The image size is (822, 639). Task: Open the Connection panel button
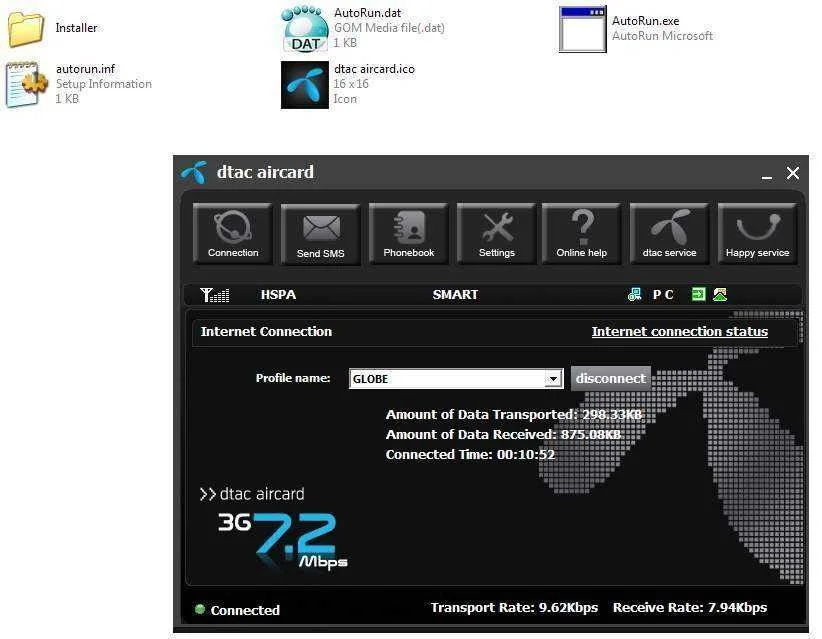click(x=233, y=233)
